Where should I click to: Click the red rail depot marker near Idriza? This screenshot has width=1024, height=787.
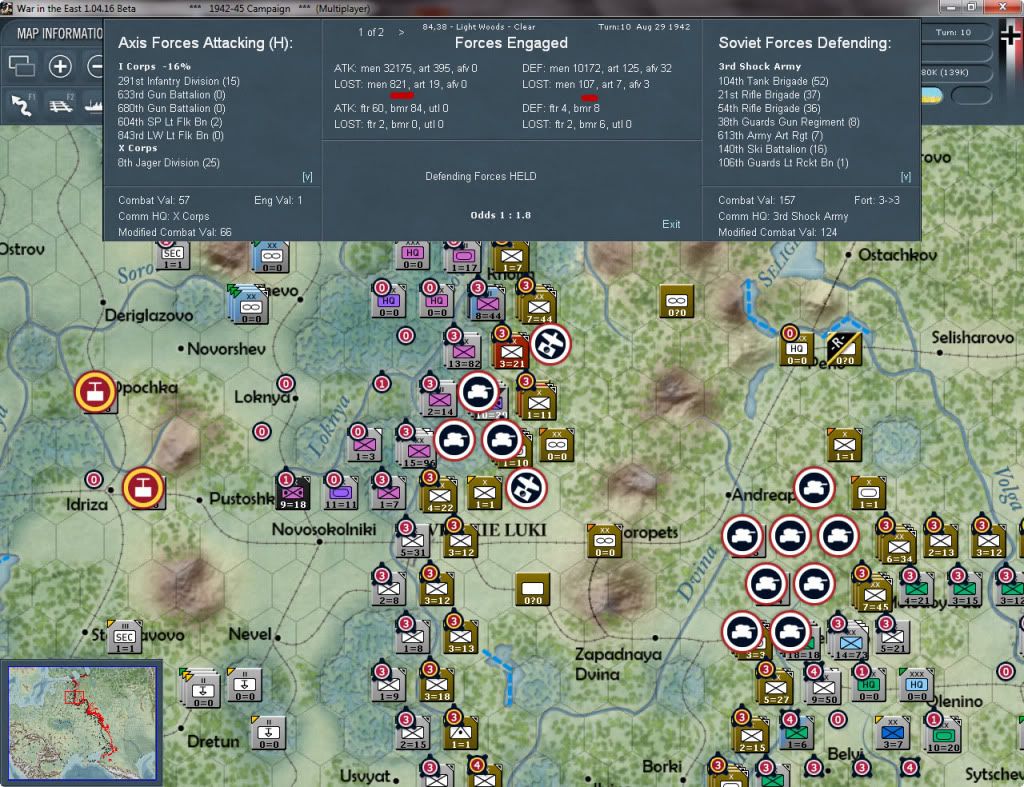pos(143,488)
